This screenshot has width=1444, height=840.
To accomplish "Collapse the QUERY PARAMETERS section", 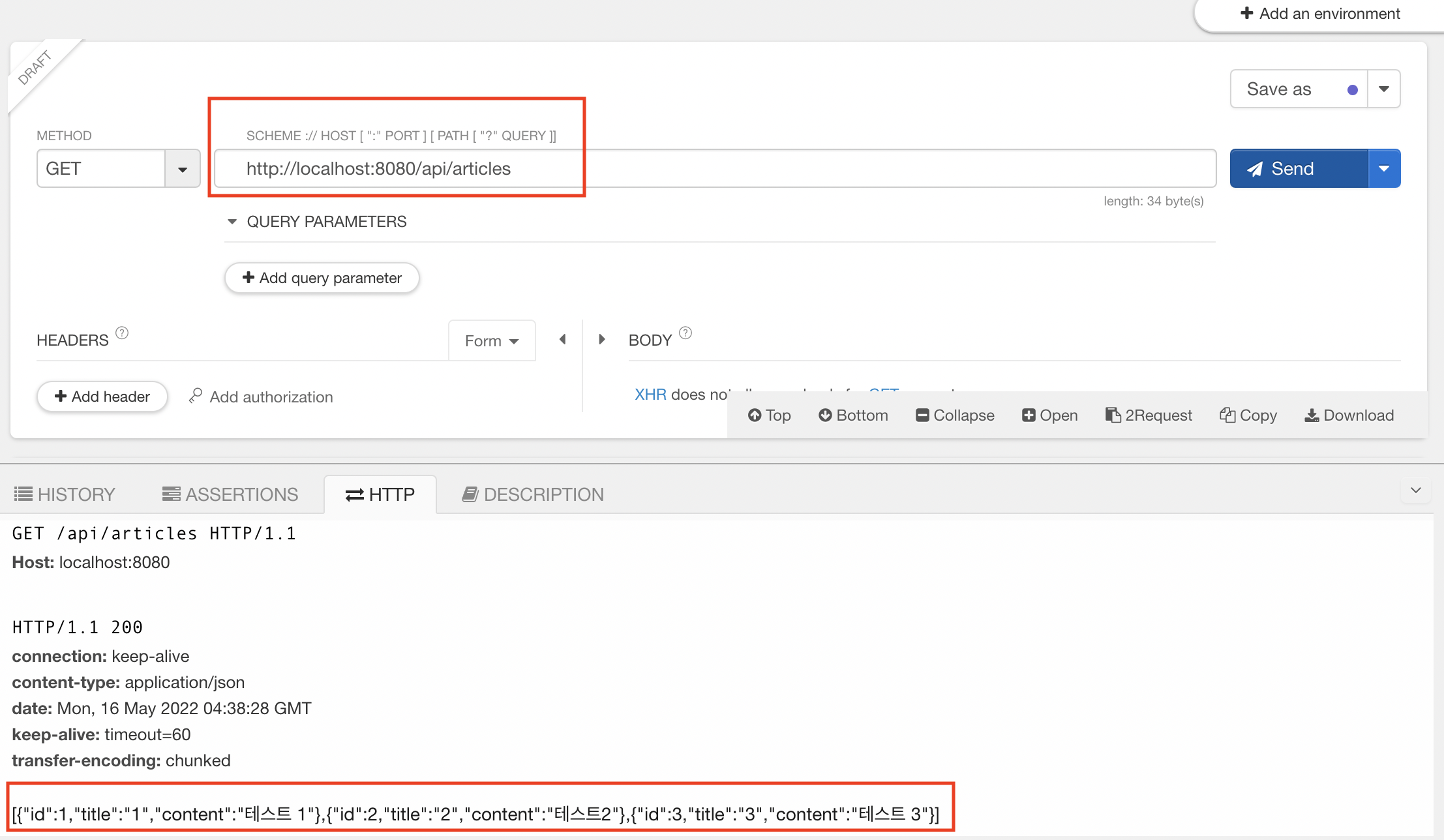I will (232, 222).
